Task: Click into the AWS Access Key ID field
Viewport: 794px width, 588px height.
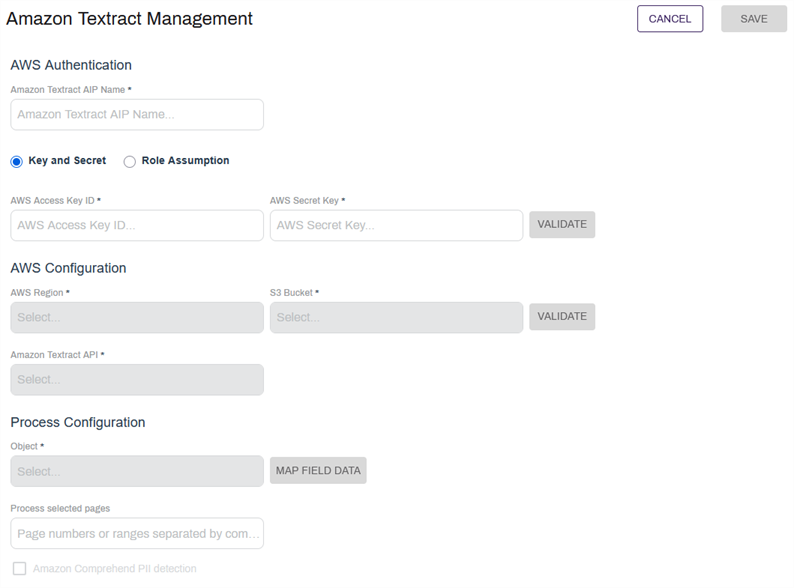Action: (137, 225)
